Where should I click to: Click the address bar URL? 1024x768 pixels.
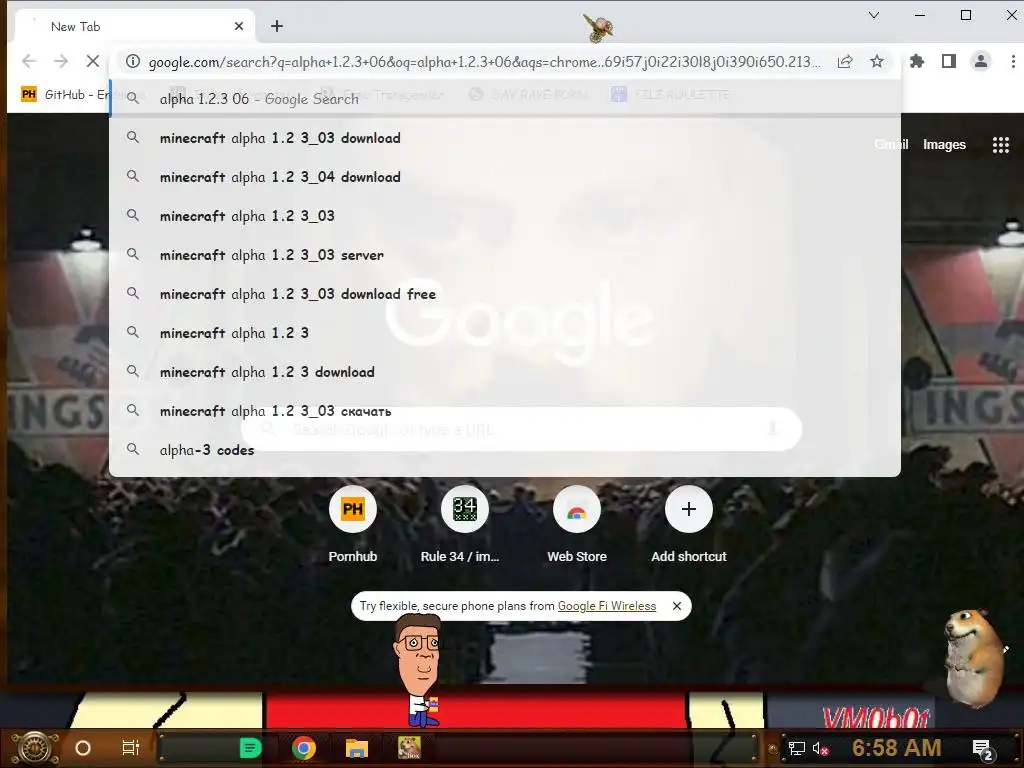point(484,62)
